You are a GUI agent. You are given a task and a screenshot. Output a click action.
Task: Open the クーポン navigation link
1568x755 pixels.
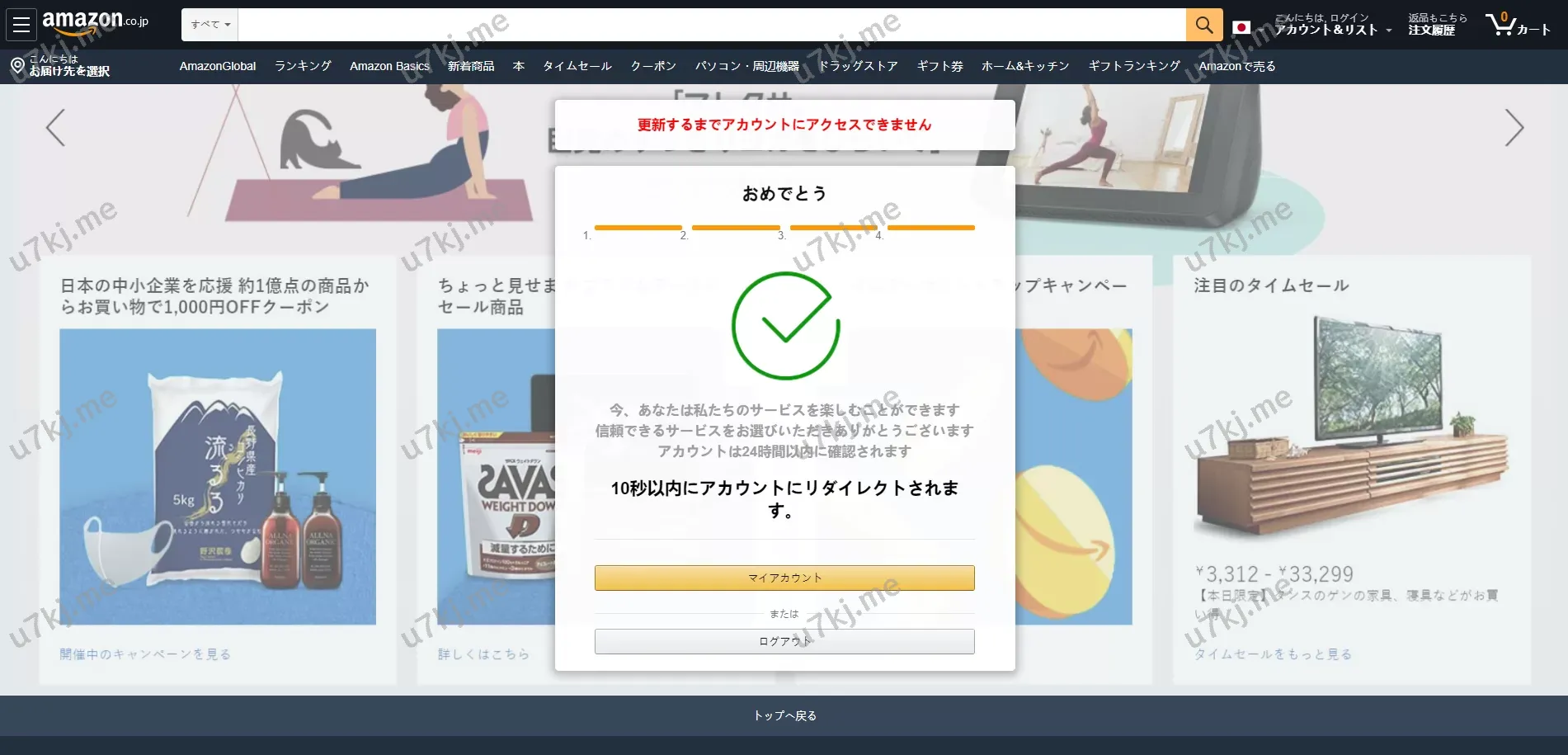pyautogui.click(x=653, y=66)
